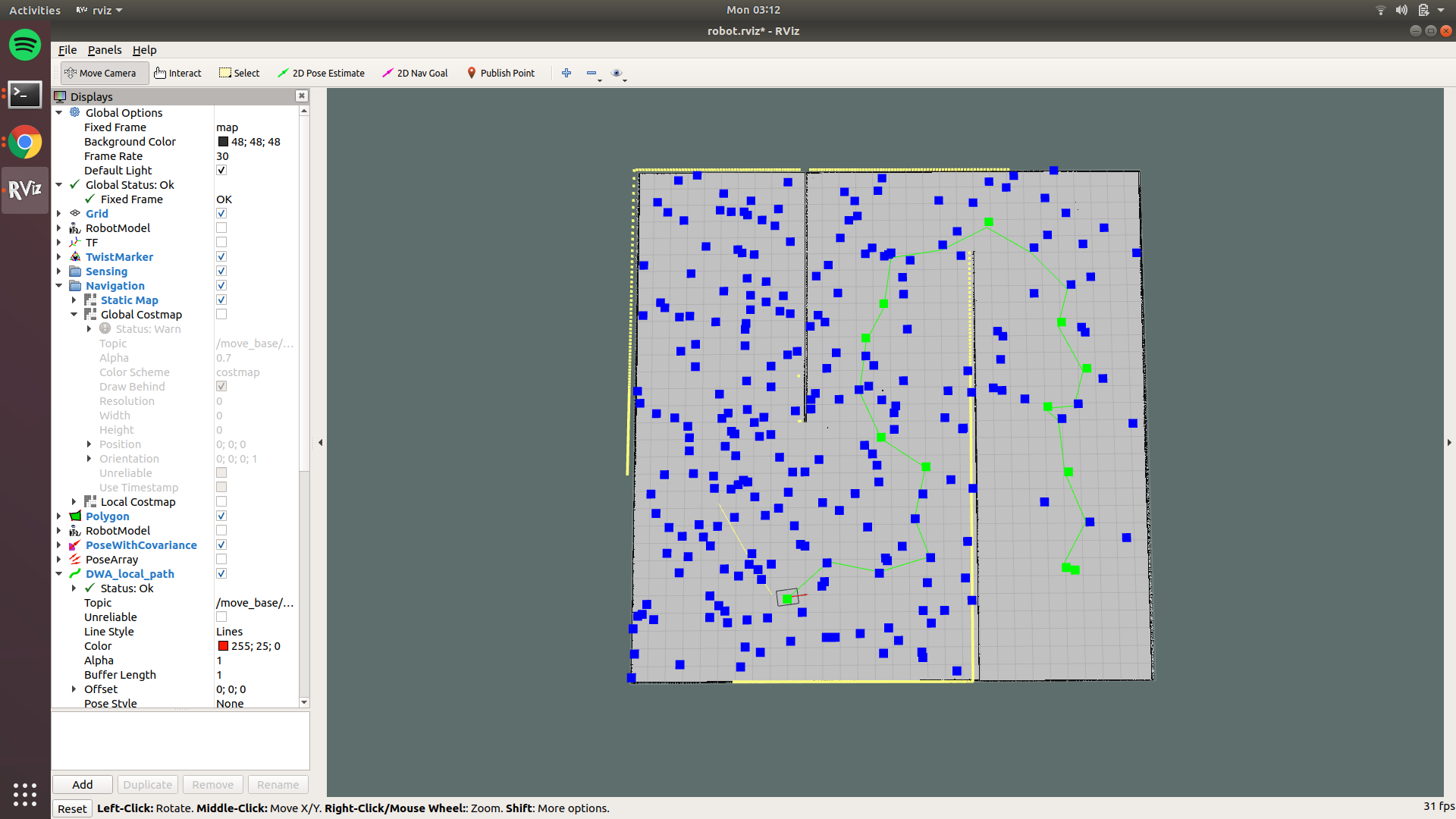This screenshot has width=1456, height=819.
Task: Click the Add display button
Action: [x=83, y=784]
